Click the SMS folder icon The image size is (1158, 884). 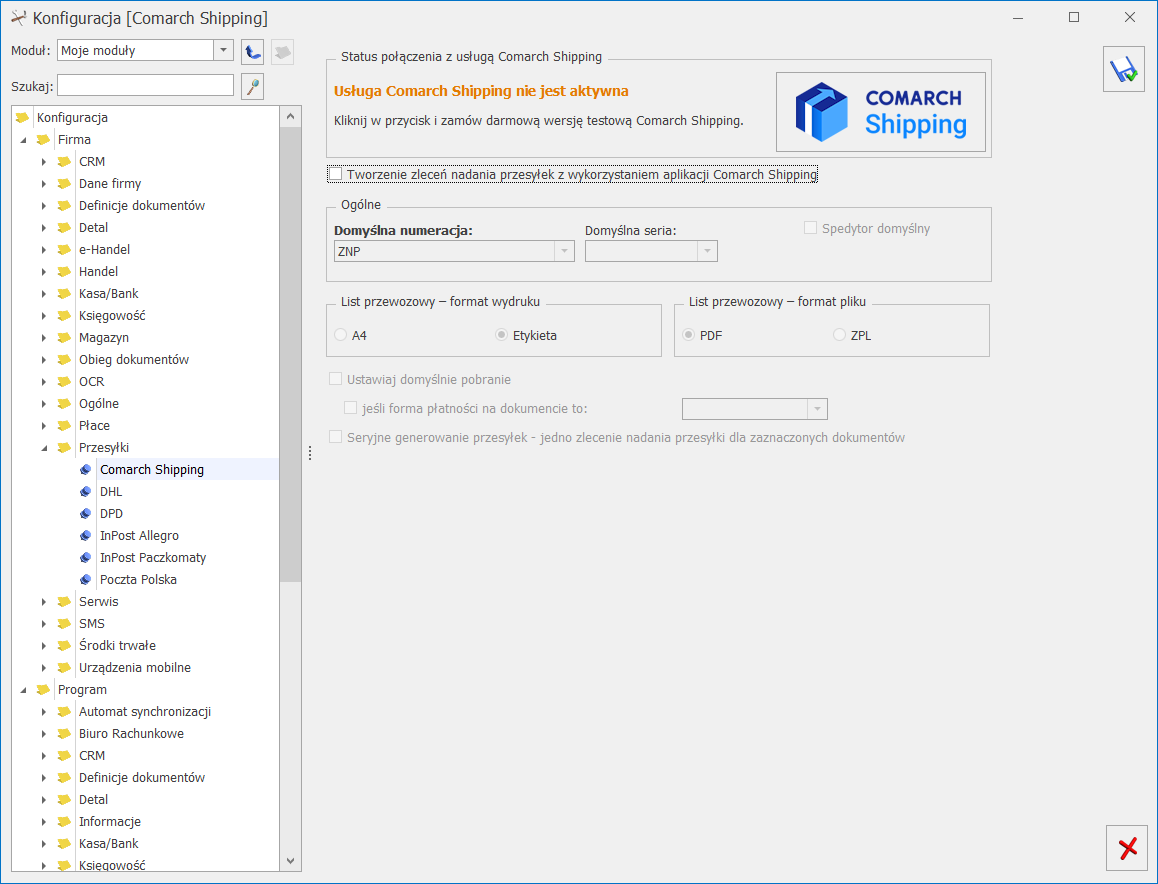64,624
